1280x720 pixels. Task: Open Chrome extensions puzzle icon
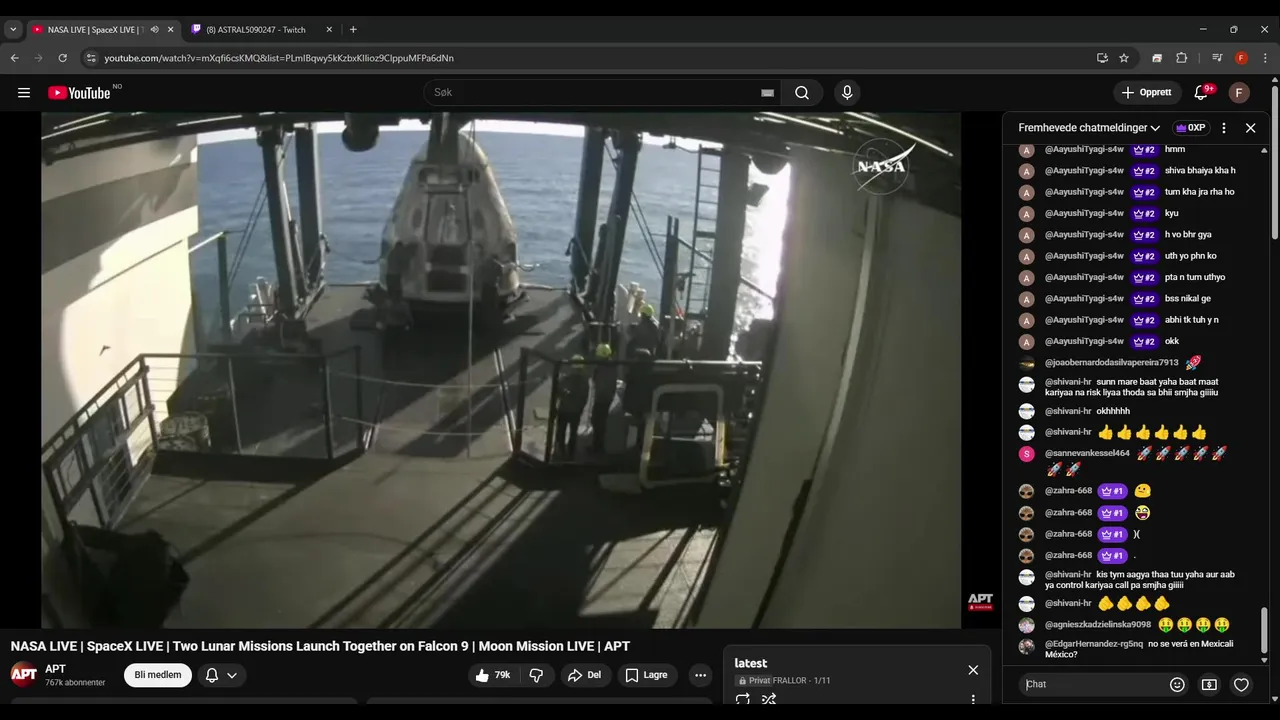[x=1181, y=58]
